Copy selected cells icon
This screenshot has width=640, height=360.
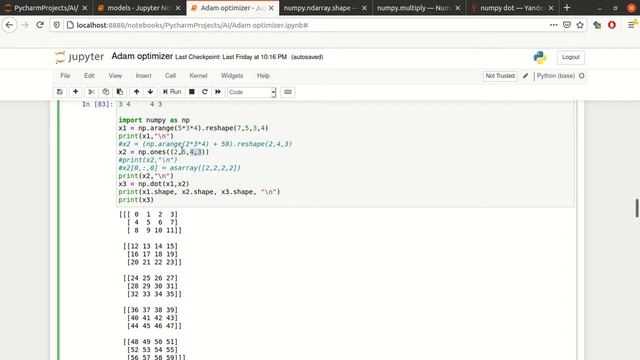click(x=106, y=92)
